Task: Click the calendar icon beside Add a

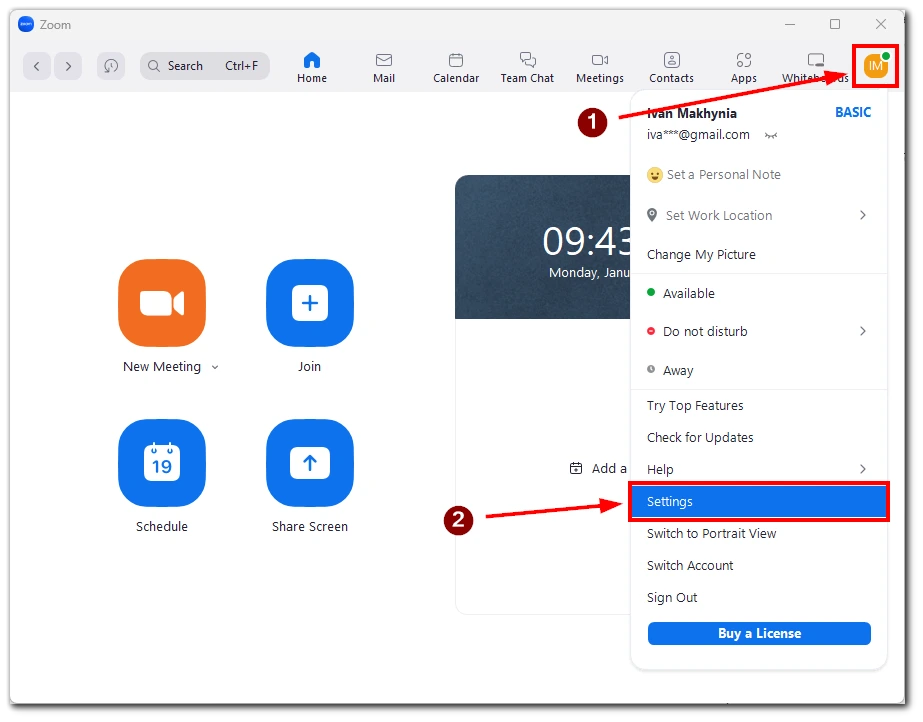Action: pos(576,468)
